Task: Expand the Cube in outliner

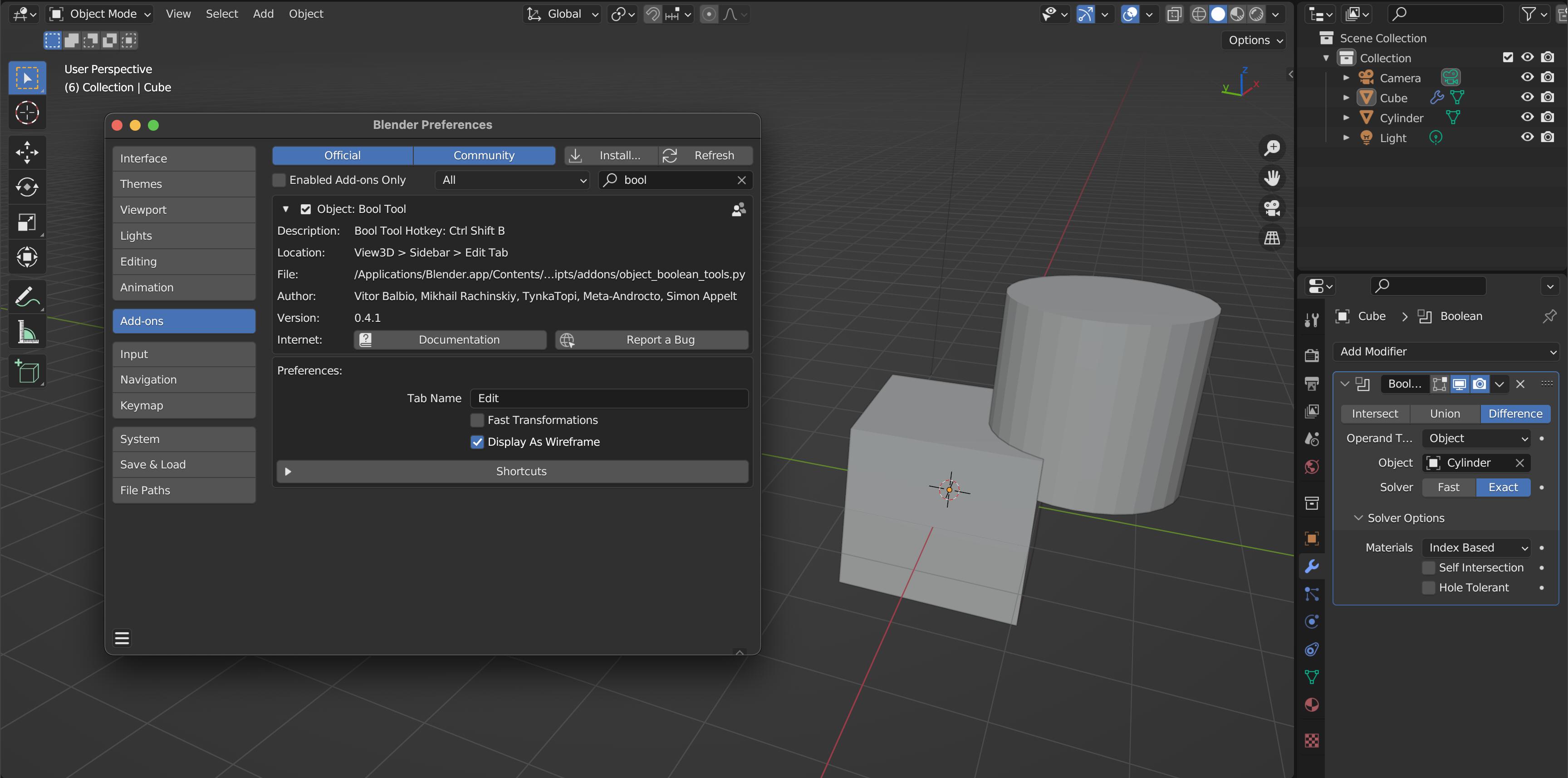Action: click(1347, 98)
